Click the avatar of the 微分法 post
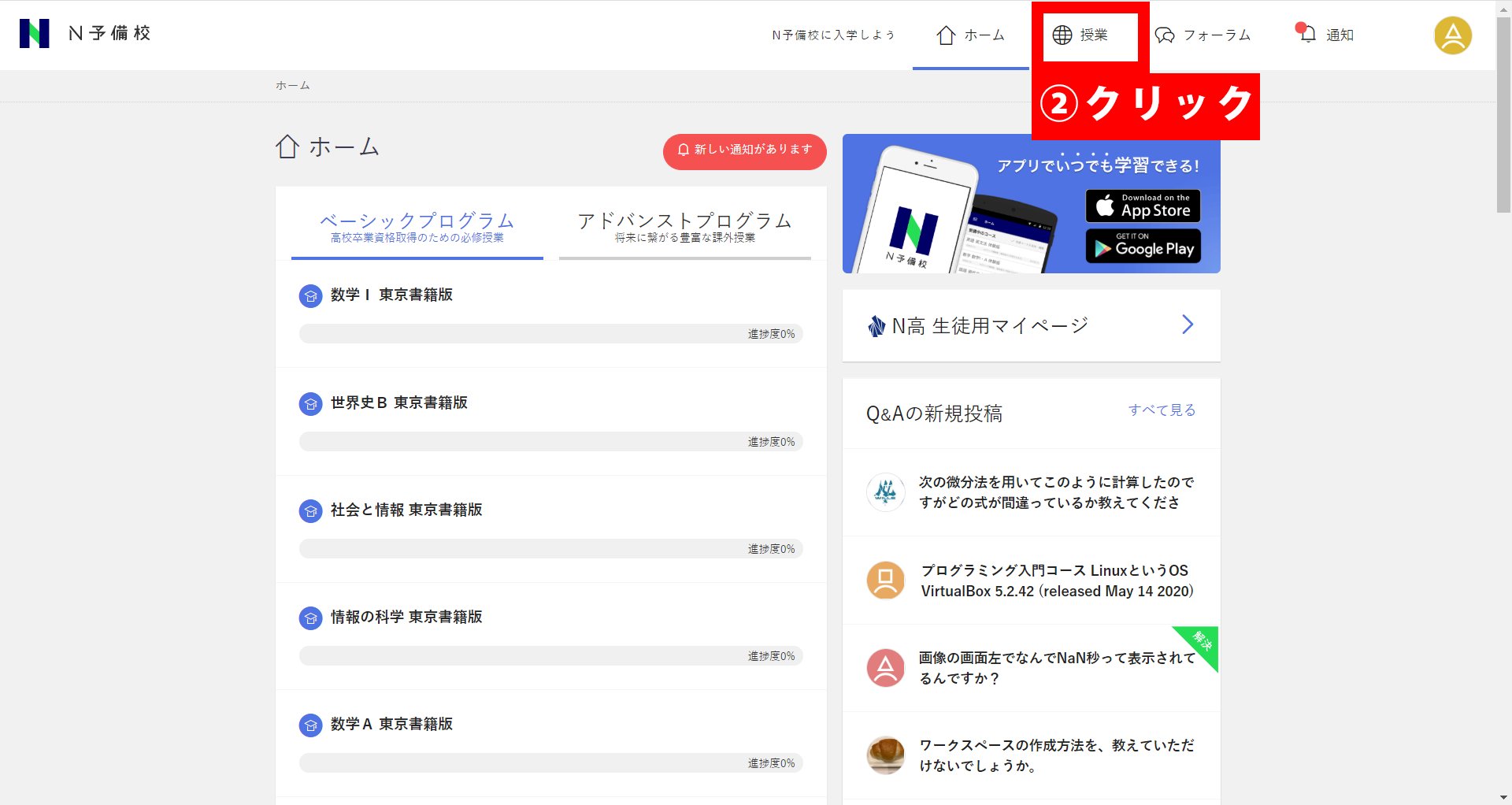 coord(886,492)
